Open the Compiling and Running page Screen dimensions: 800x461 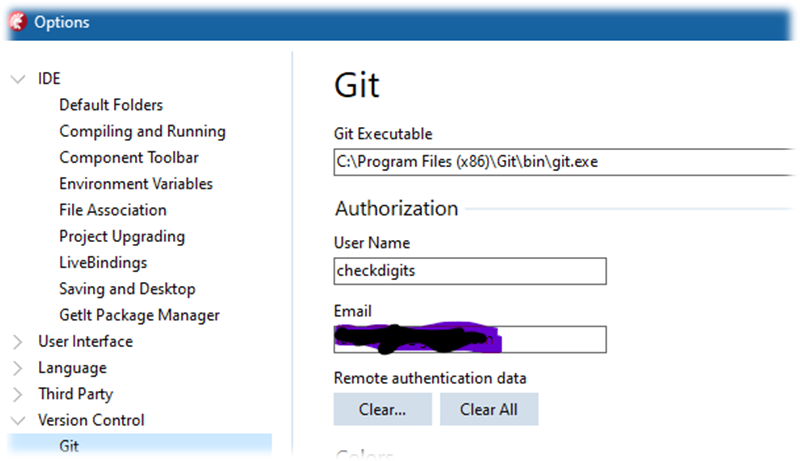(142, 131)
